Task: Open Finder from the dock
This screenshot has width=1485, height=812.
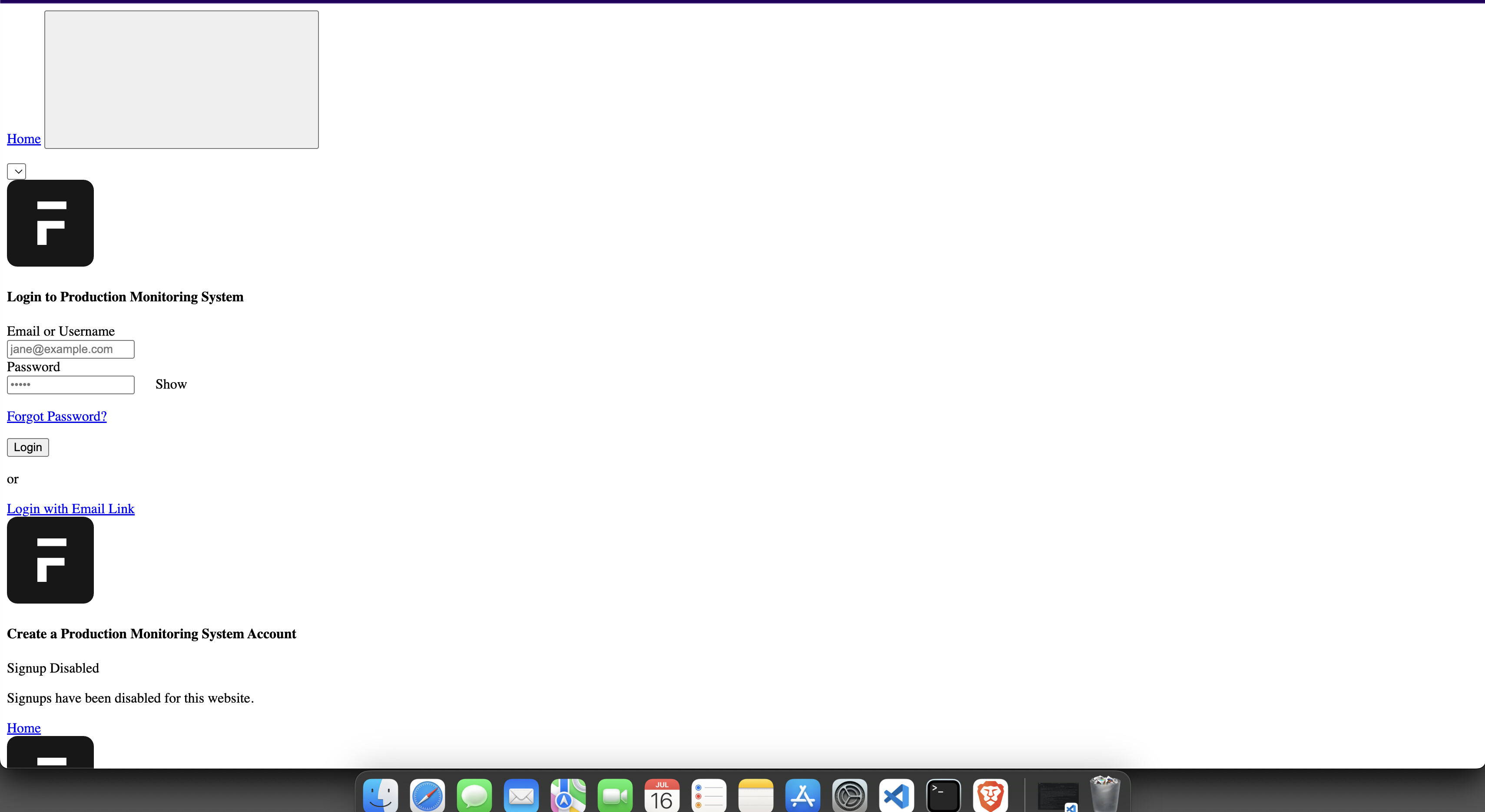Action: click(381, 796)
